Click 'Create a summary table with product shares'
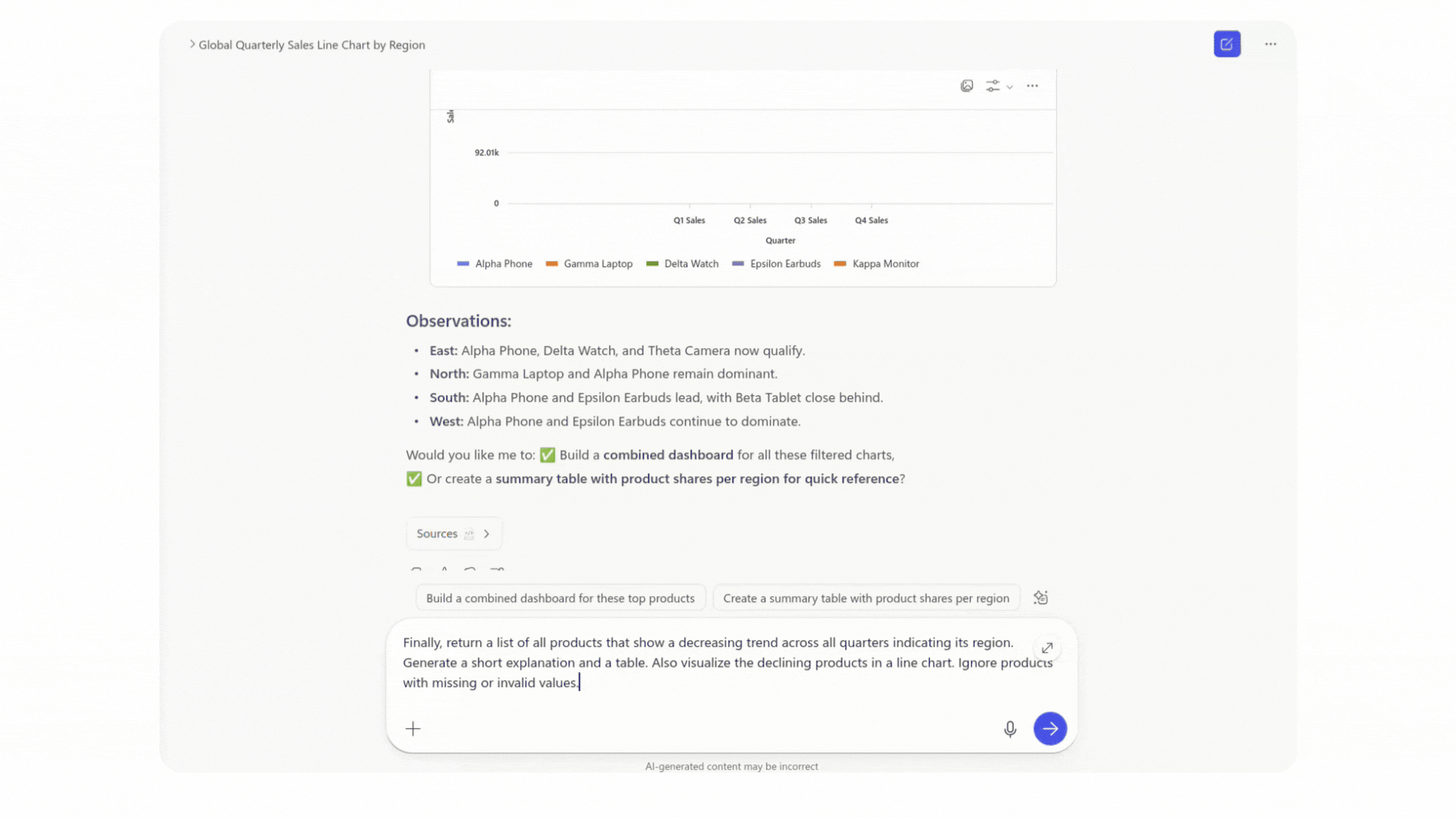The width and height of the screenshot is (1456, 819). [866, 598]
